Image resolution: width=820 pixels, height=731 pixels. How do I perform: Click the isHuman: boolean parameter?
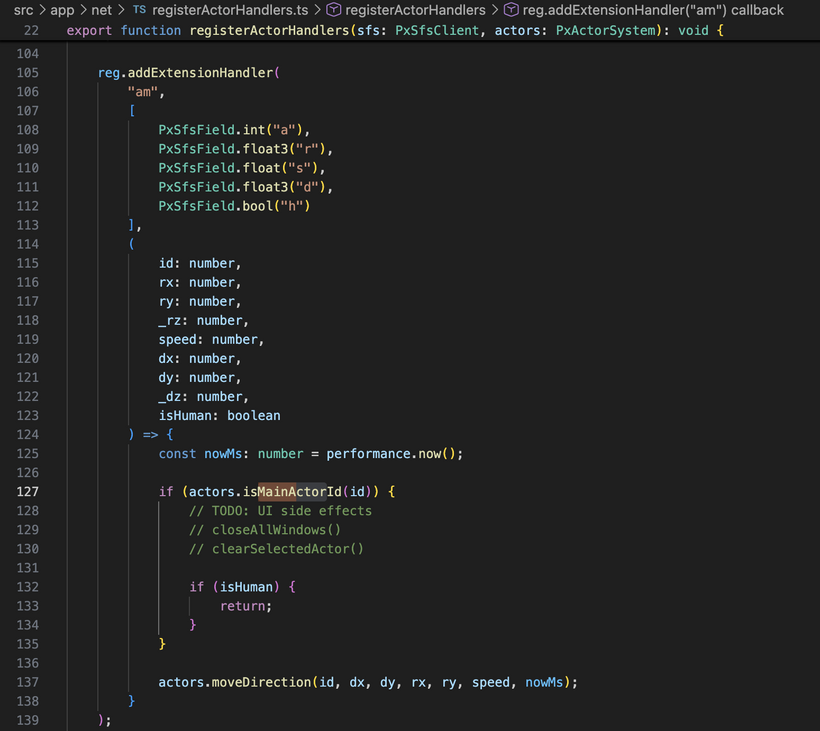point(219,416)
